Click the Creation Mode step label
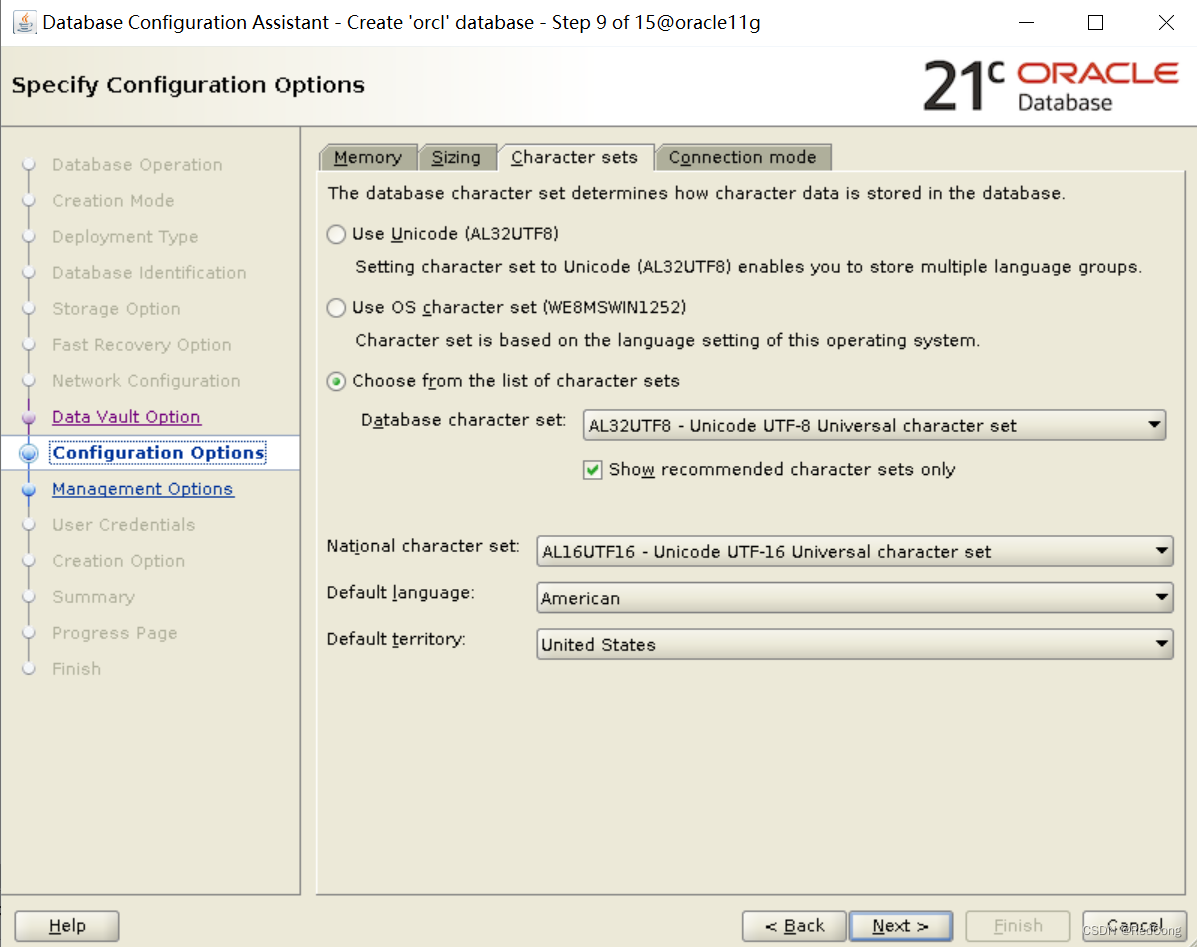This screenshot has width=1197, height=947. pos(113,201)
